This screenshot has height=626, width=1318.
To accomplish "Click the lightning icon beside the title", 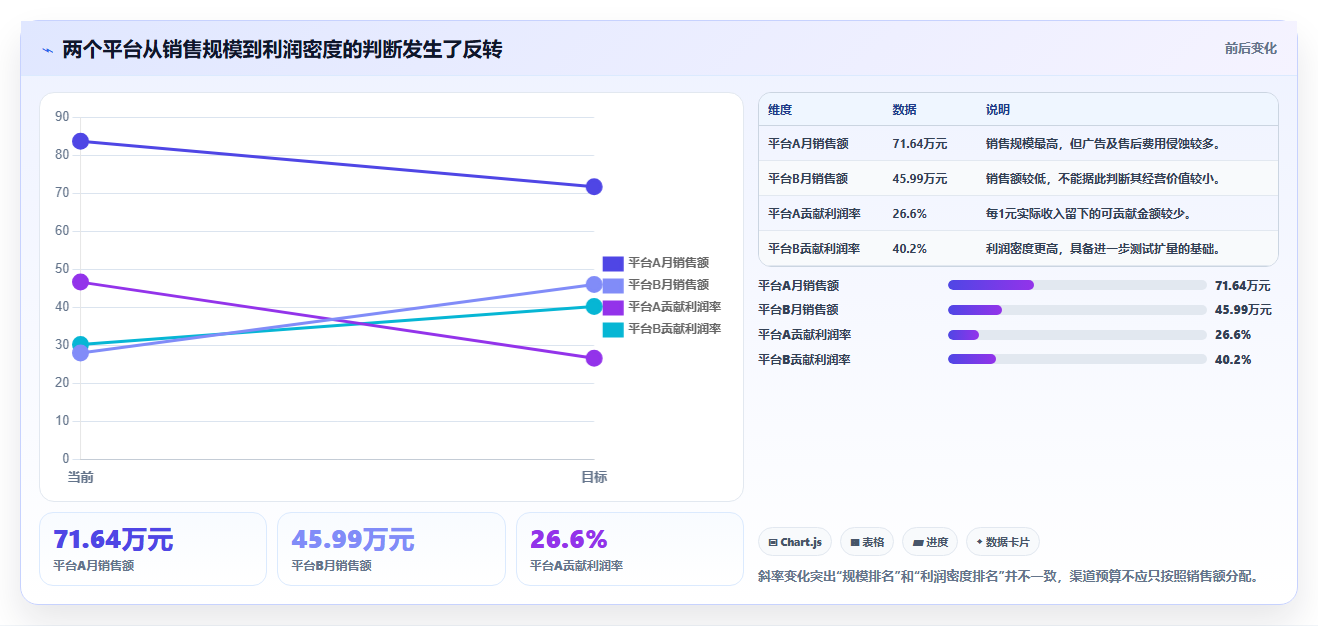I will coord(48,50).
